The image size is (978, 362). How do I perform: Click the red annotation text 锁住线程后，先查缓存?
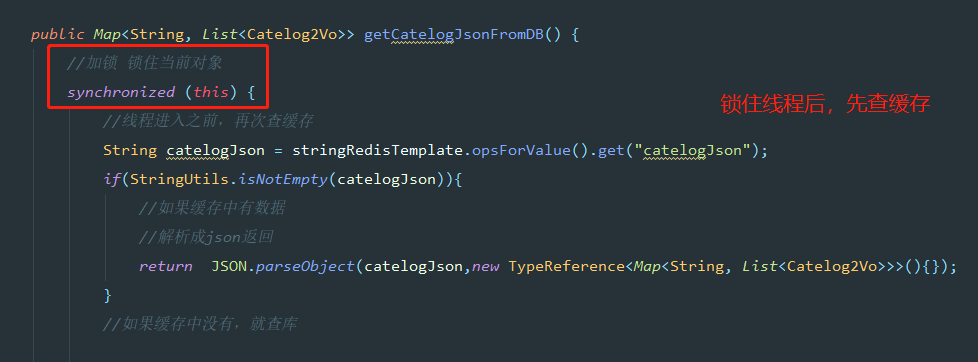point(825,104)
